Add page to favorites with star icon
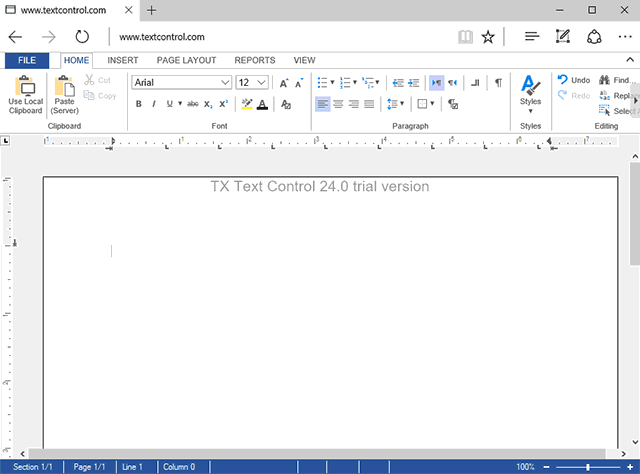This screenshot has height=474, width=640. 488,37
